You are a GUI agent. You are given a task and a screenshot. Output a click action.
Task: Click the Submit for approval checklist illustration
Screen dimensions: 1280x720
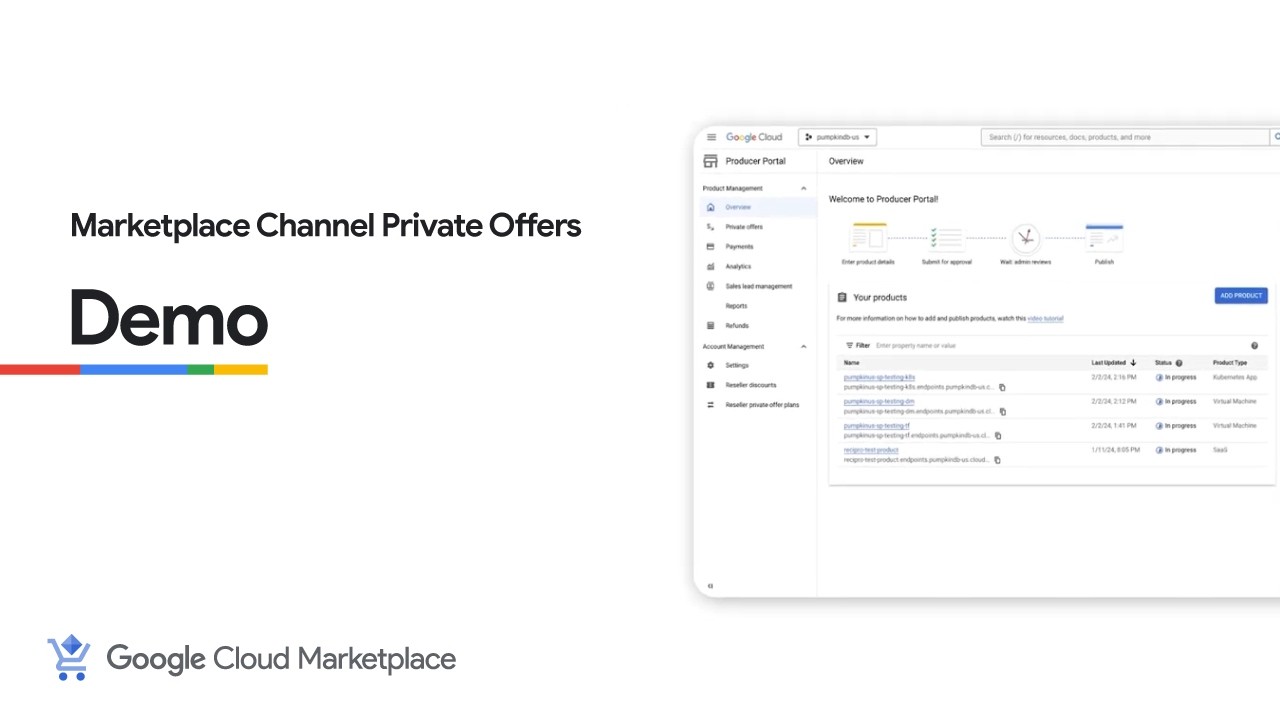click(x=946, y=238)
